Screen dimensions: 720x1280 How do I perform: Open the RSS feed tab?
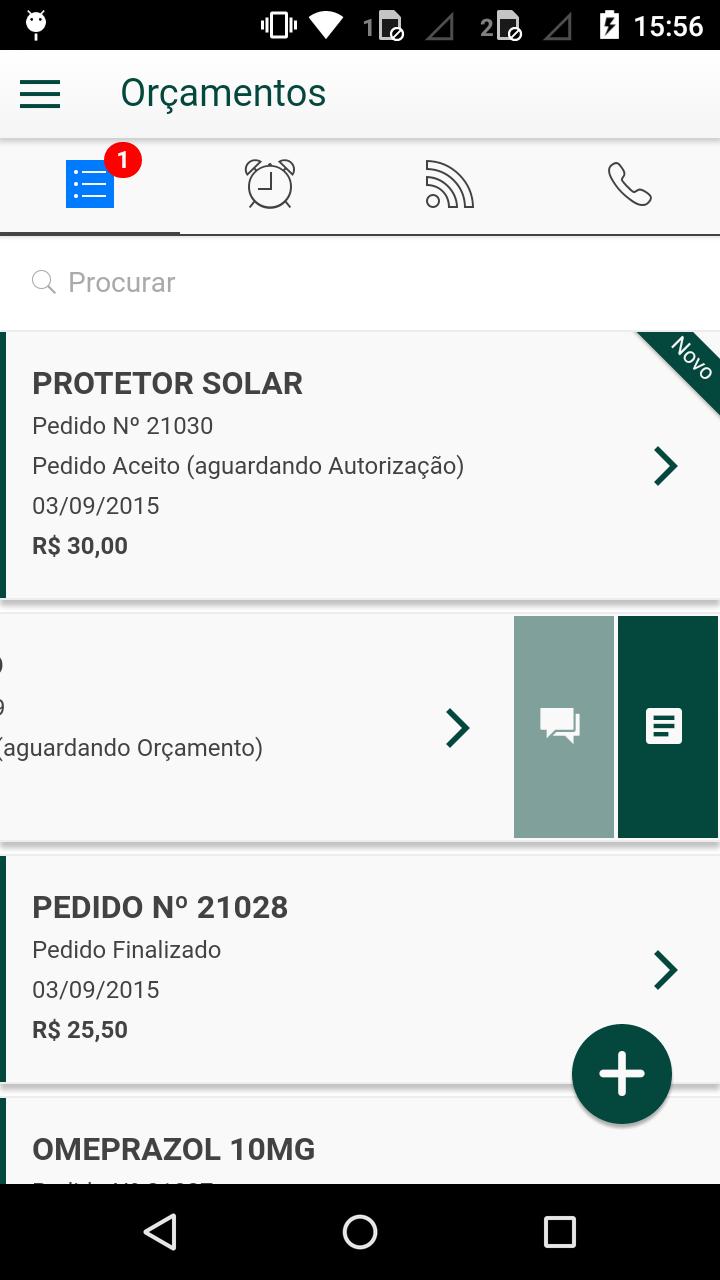click(450, 184)
